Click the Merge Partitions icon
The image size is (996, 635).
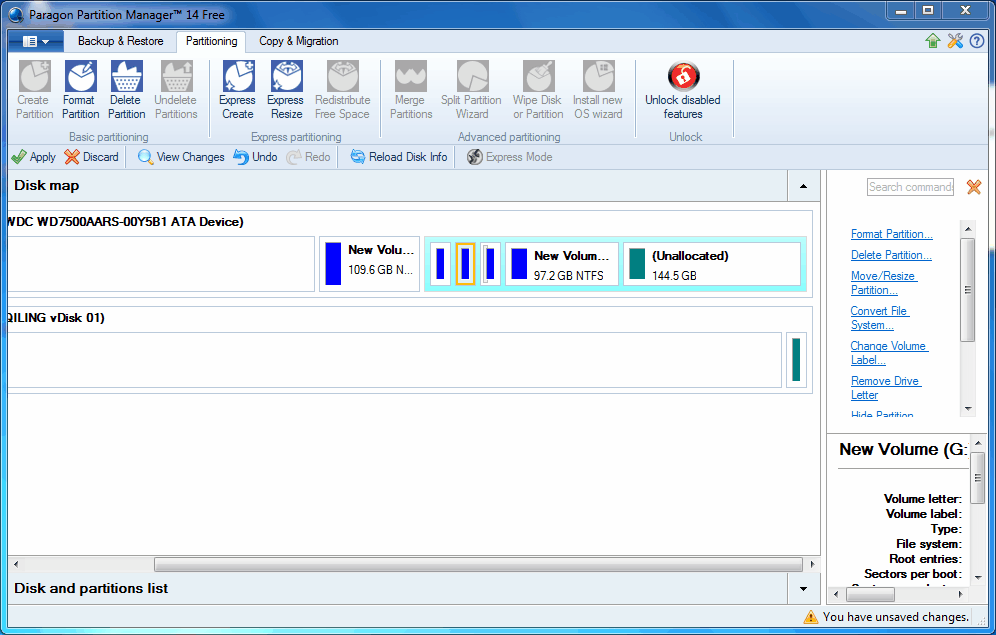pyautogui.click(x=410, y=90)
